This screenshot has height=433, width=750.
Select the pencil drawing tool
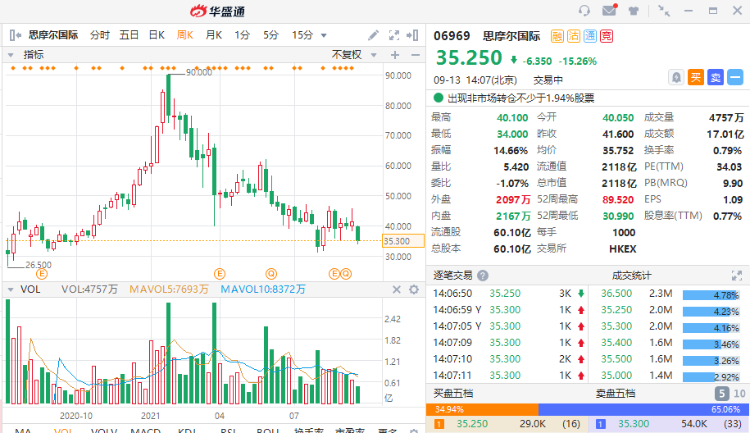pos(373,35)
